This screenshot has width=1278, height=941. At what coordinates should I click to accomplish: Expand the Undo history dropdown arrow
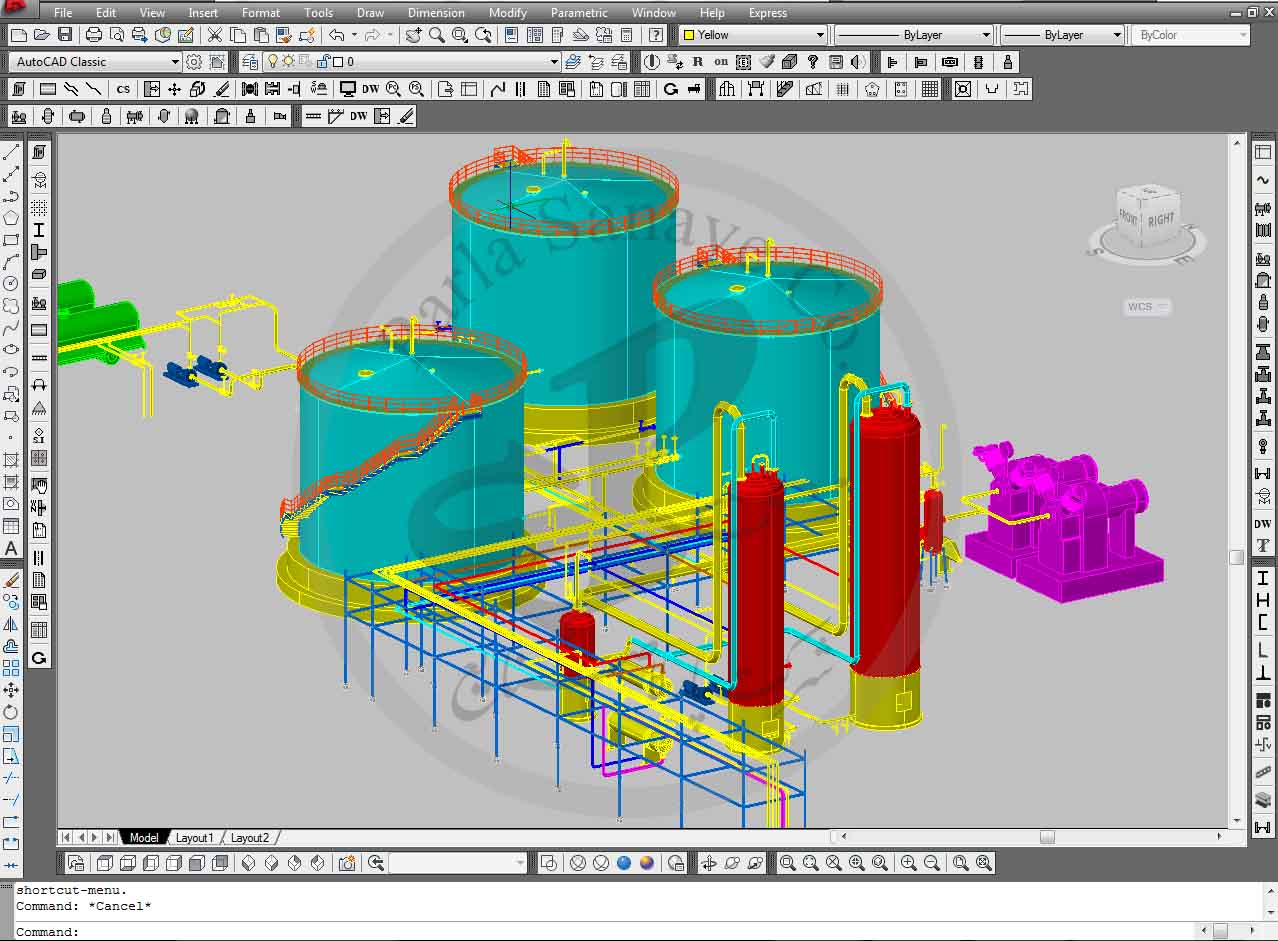pos(354,35)
